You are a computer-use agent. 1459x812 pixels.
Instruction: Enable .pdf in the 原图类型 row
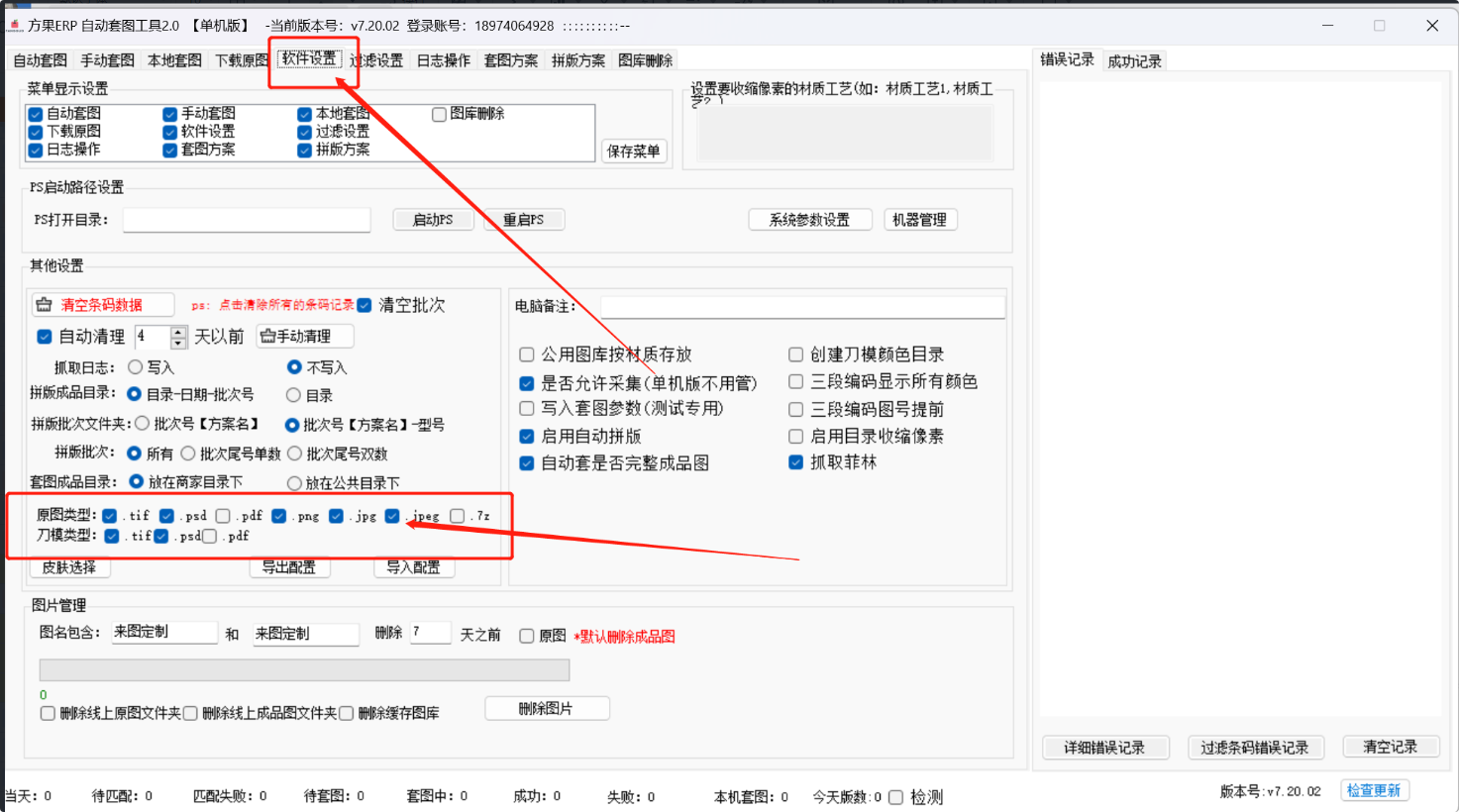click(x=223, y=516)
